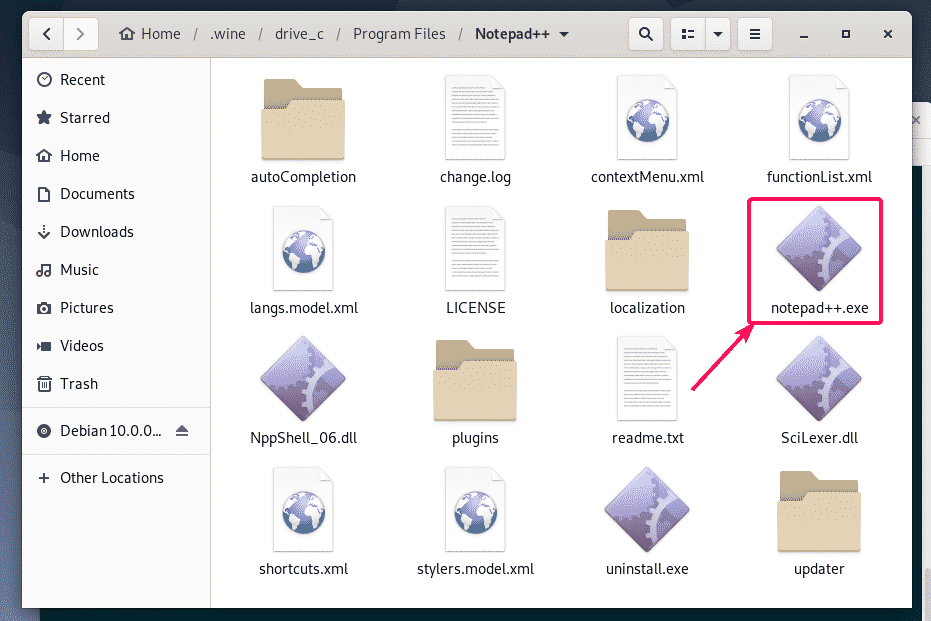Toggle list view button in header
Image resolution: width=931 pixels, height=621 pixels.
688,34
